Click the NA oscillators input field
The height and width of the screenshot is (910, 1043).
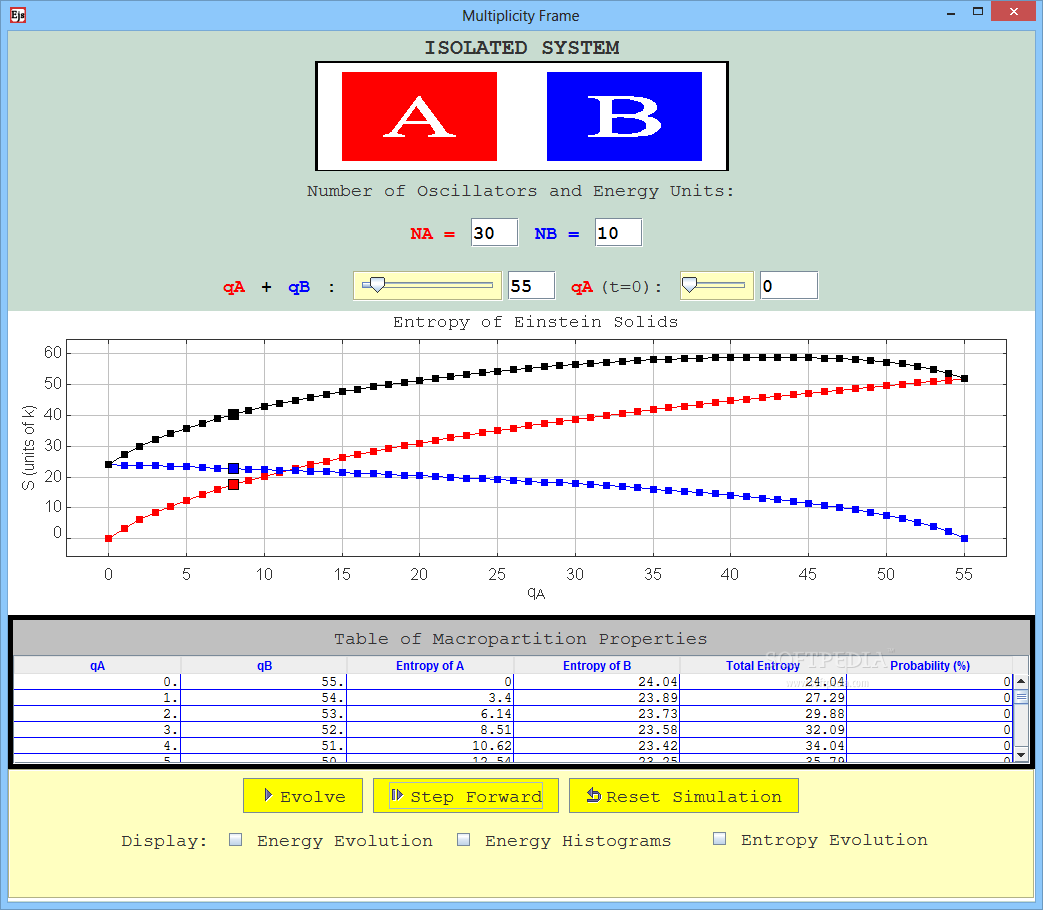(494, 233)
